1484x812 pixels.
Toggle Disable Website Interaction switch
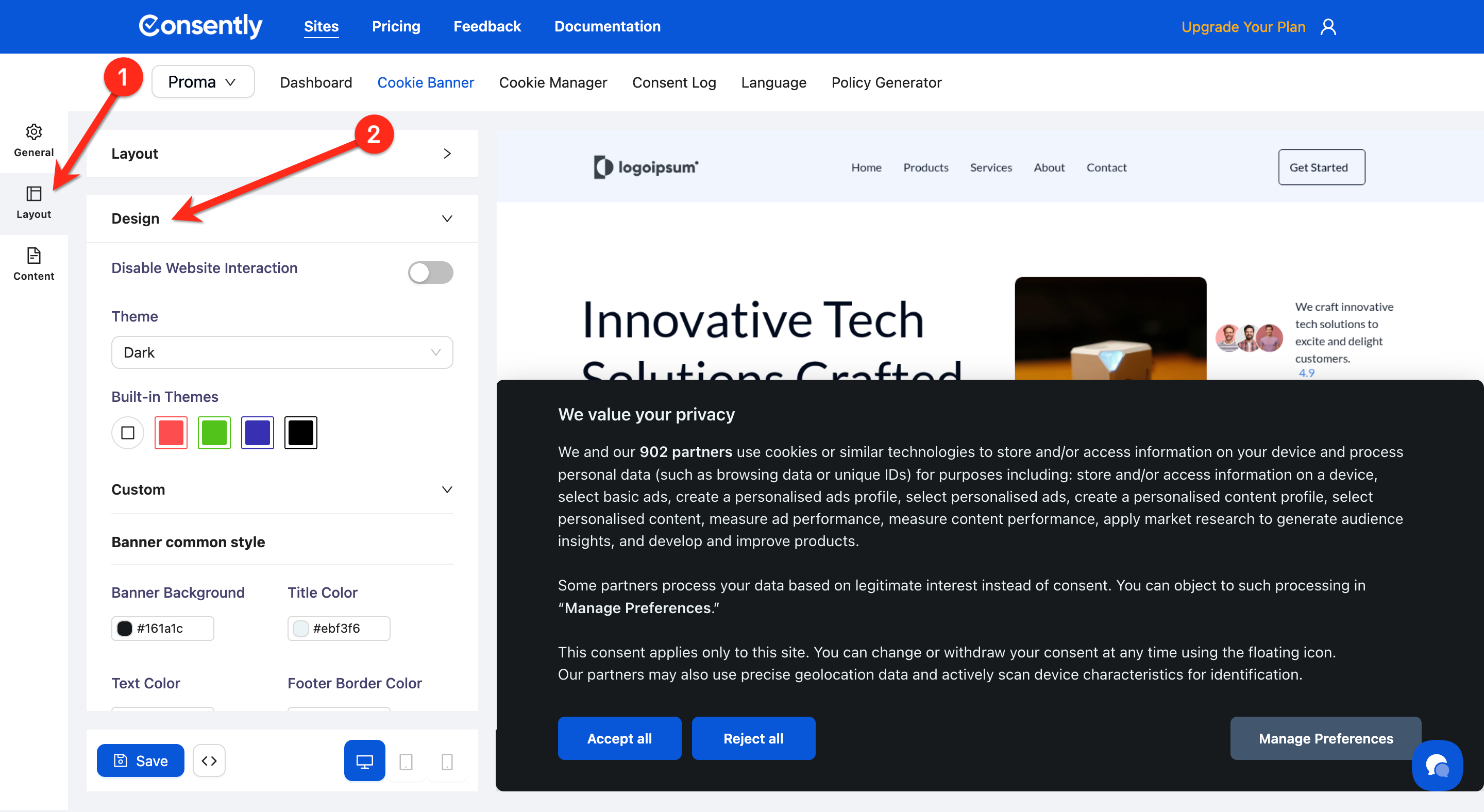pyautogui.click(x=430, y=273)
